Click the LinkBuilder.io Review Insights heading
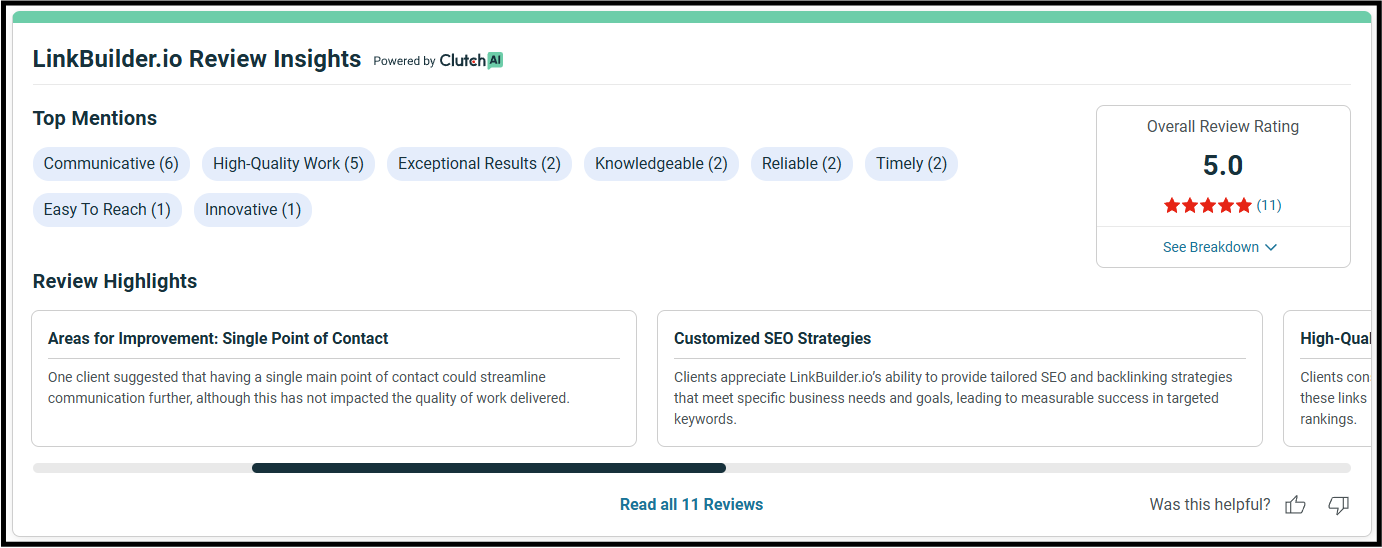The height and width of the screenshot is (548, 1382). 197,59
